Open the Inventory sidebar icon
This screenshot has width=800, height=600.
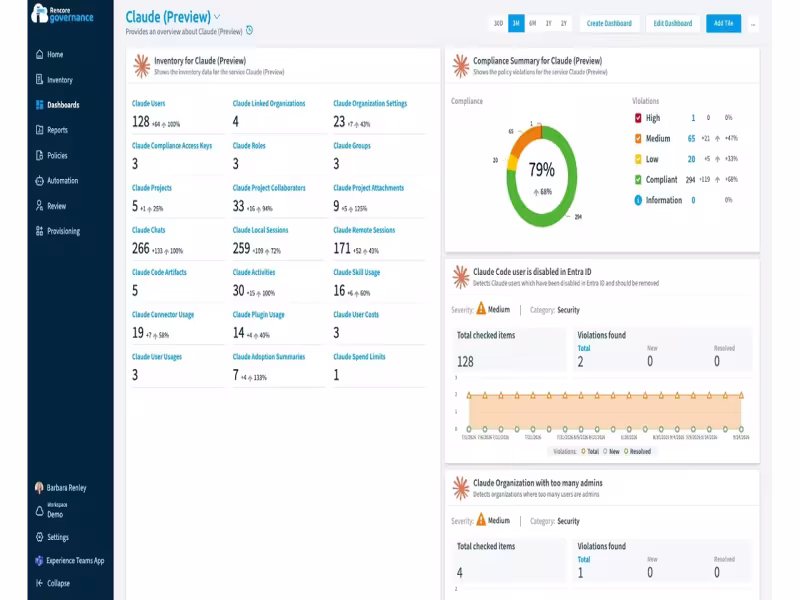pos(39,80)
